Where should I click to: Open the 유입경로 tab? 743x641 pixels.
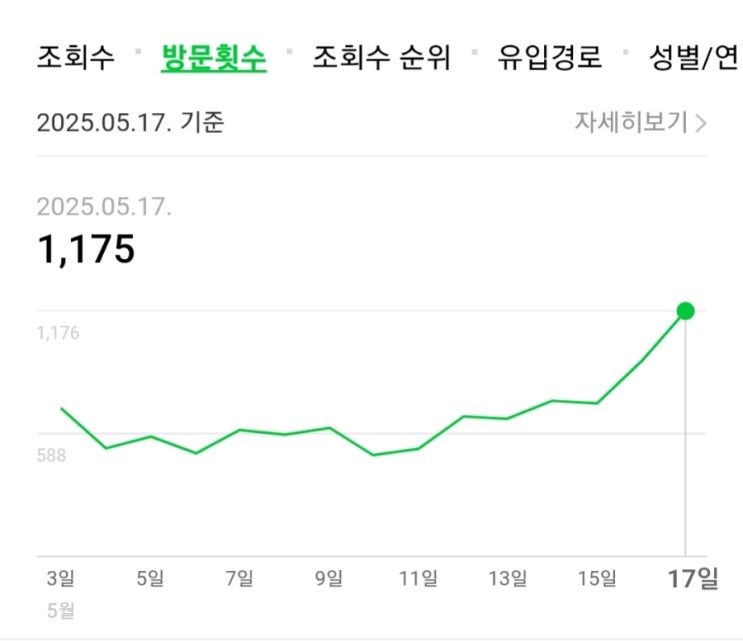(550, 57)
